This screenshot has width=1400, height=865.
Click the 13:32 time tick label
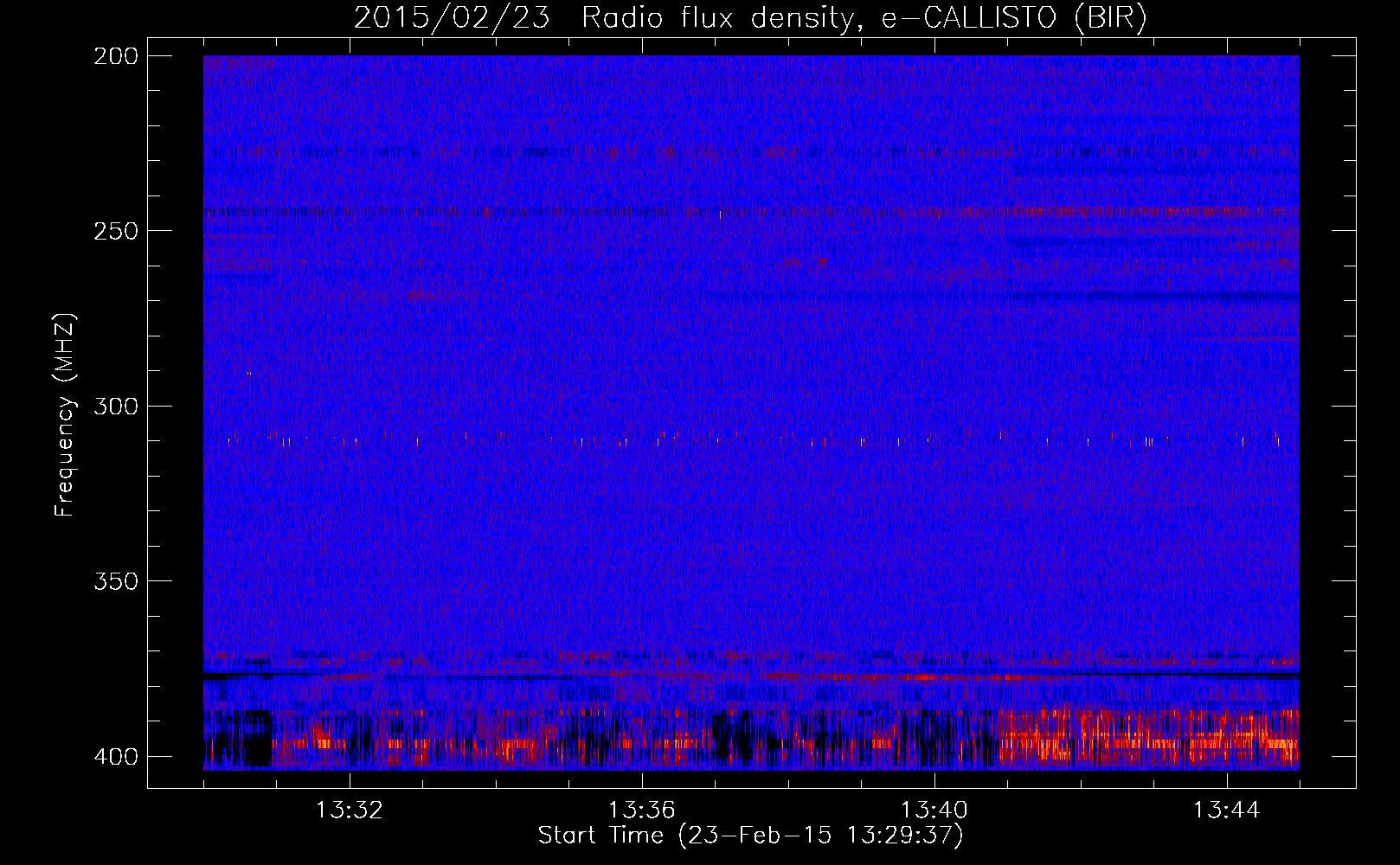coord(349,811)
